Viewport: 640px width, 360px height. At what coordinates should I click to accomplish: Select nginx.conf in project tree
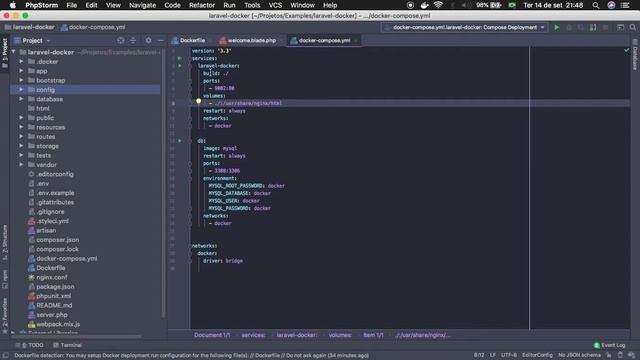pyautogui.click(x=51, y=277)
